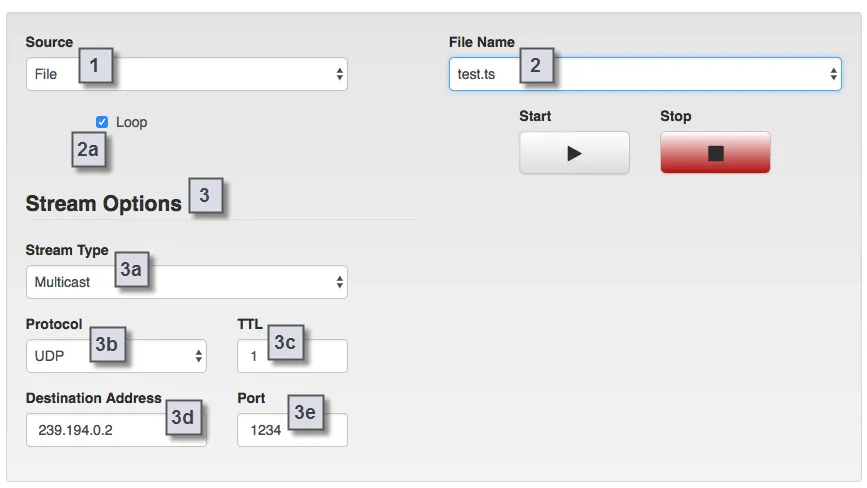Click callout marker 3c on TTL
The height and width of the screenshot is (488, 867).
coord(285,343)
